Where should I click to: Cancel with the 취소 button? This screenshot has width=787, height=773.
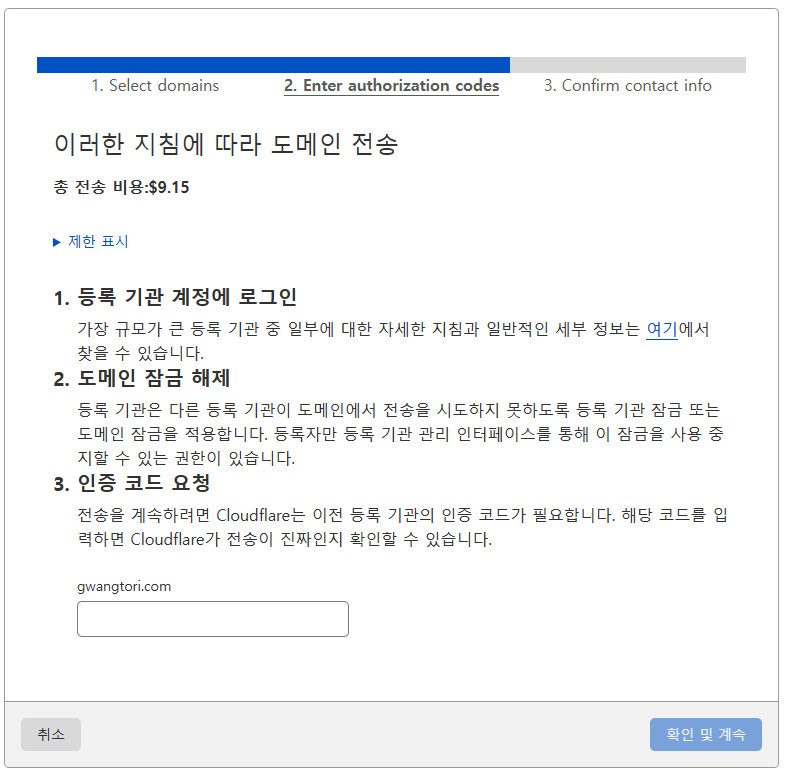point(51,734)
